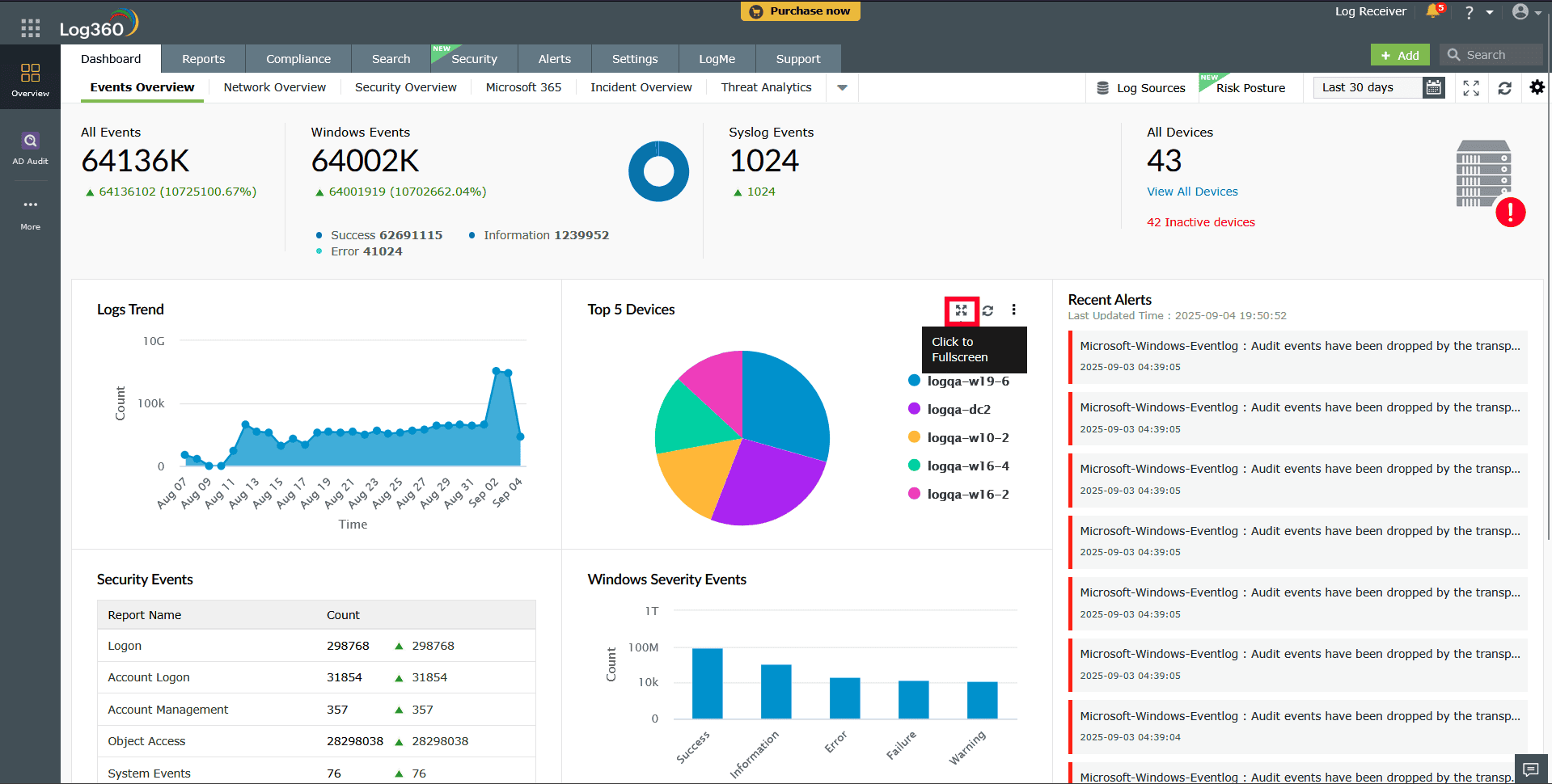1552x784 pixels.
Task: Click the Success bar in severity chart
Action: (708, 684)
